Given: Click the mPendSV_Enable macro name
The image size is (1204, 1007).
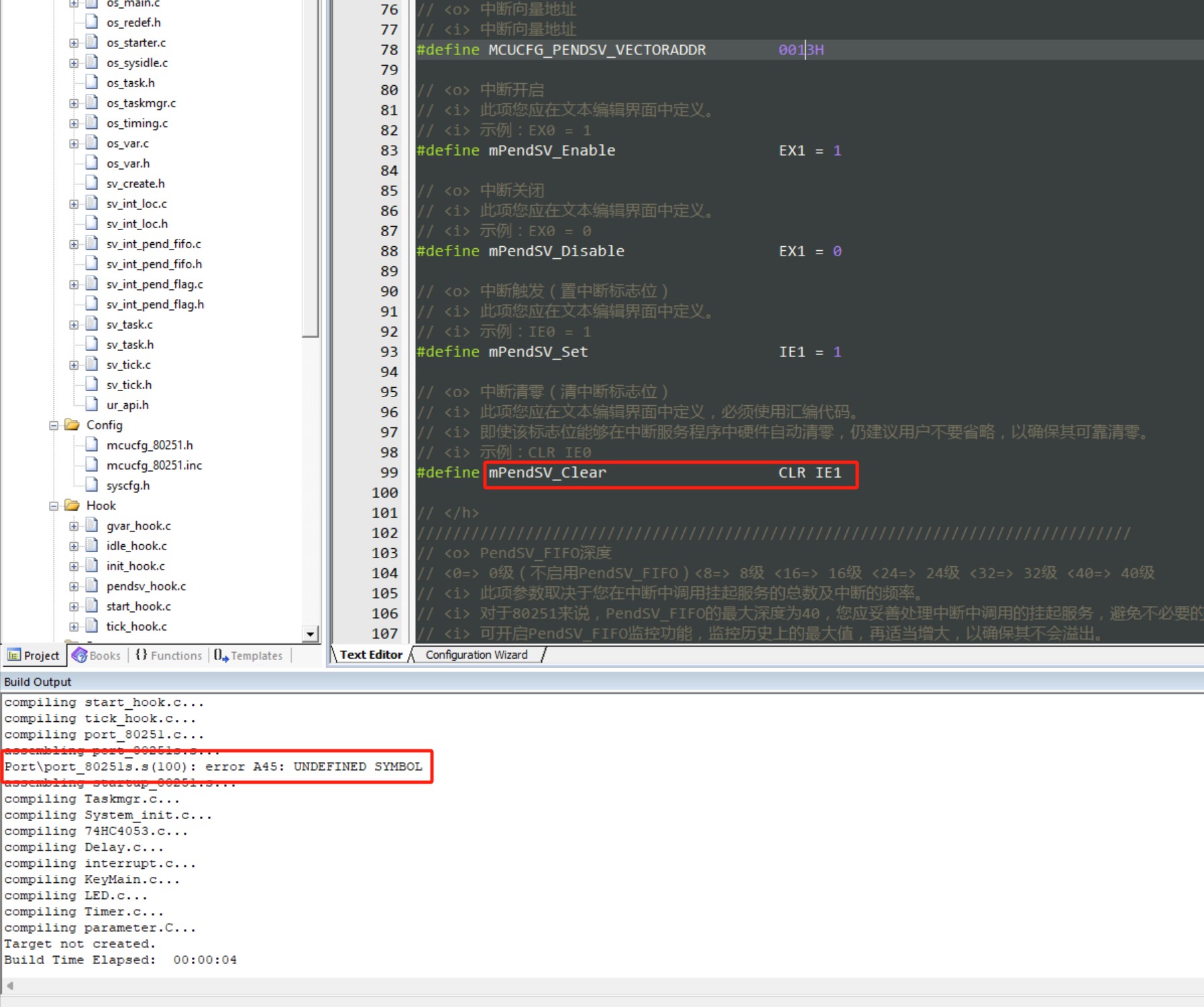Looking at the screenshot, I should point(551,150).
